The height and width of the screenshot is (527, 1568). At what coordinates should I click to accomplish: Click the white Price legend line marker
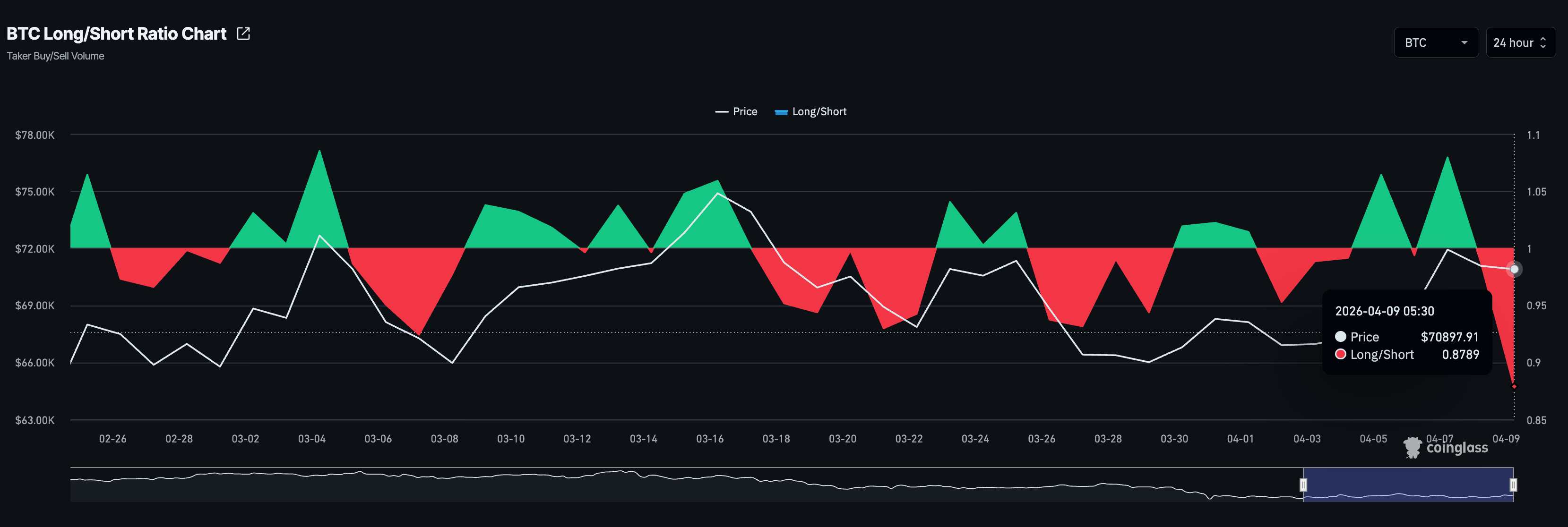pyautogui.click(x=721, y=111)
